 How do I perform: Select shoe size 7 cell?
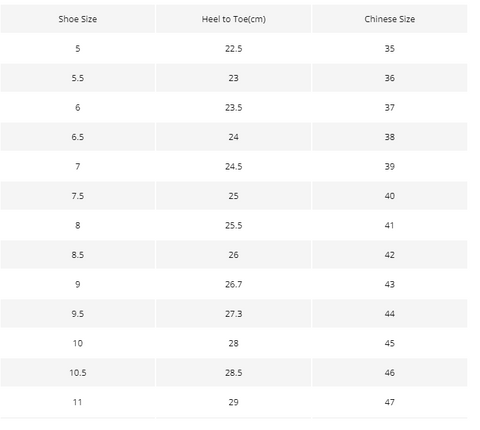coord(78,166)
